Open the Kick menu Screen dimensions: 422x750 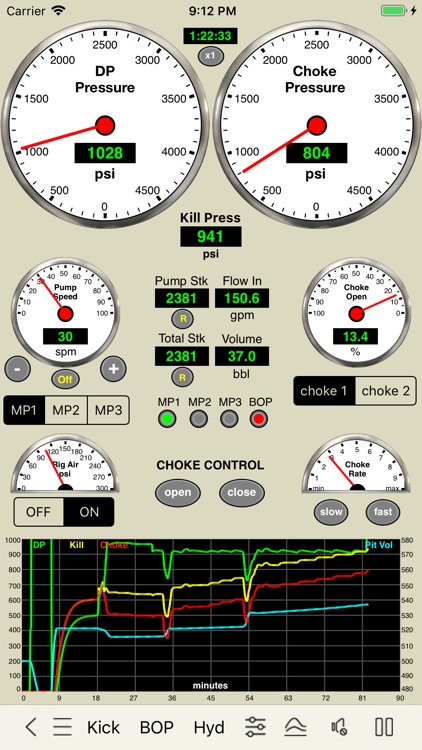pyautogui.click(x=103, y=728)
